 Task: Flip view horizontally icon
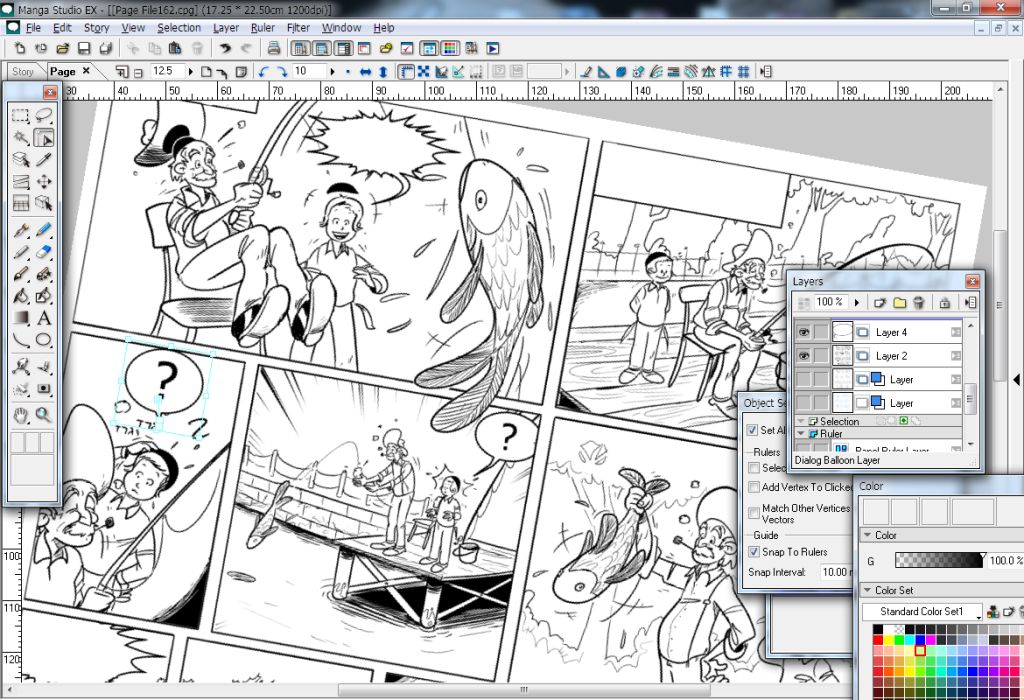(366, 72)
